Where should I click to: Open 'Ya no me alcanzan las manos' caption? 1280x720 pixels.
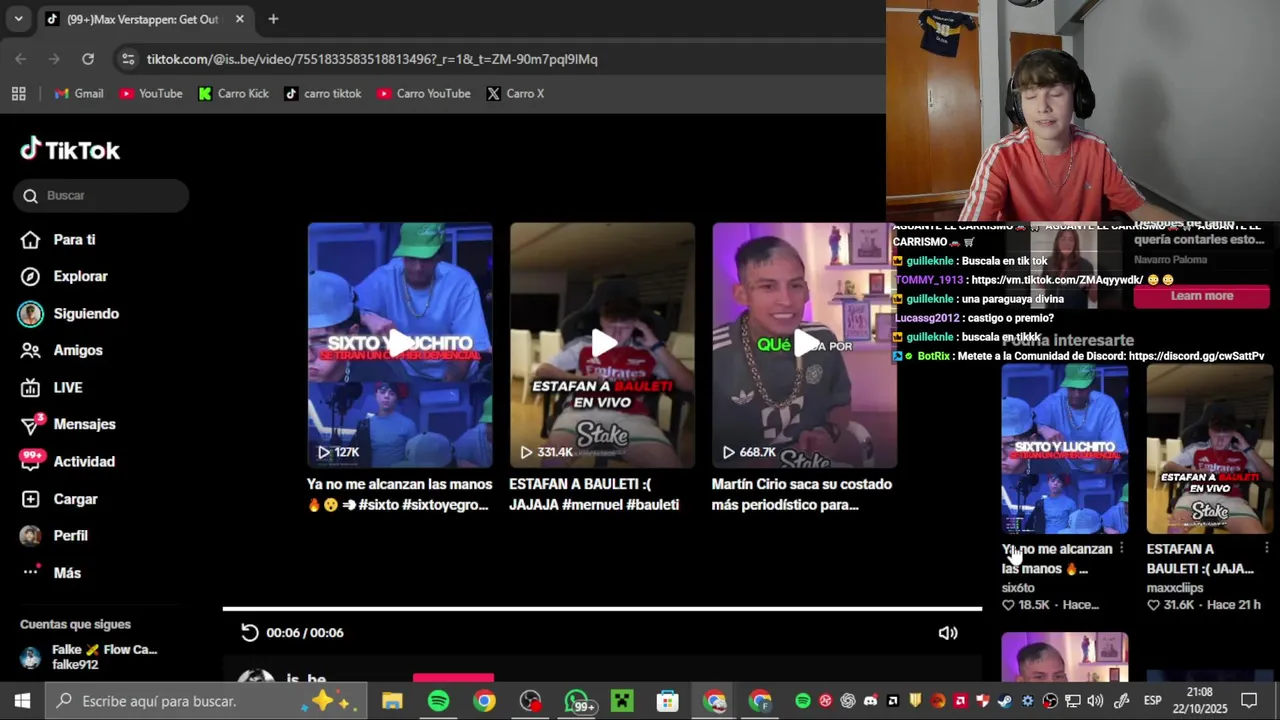point(399,494)
